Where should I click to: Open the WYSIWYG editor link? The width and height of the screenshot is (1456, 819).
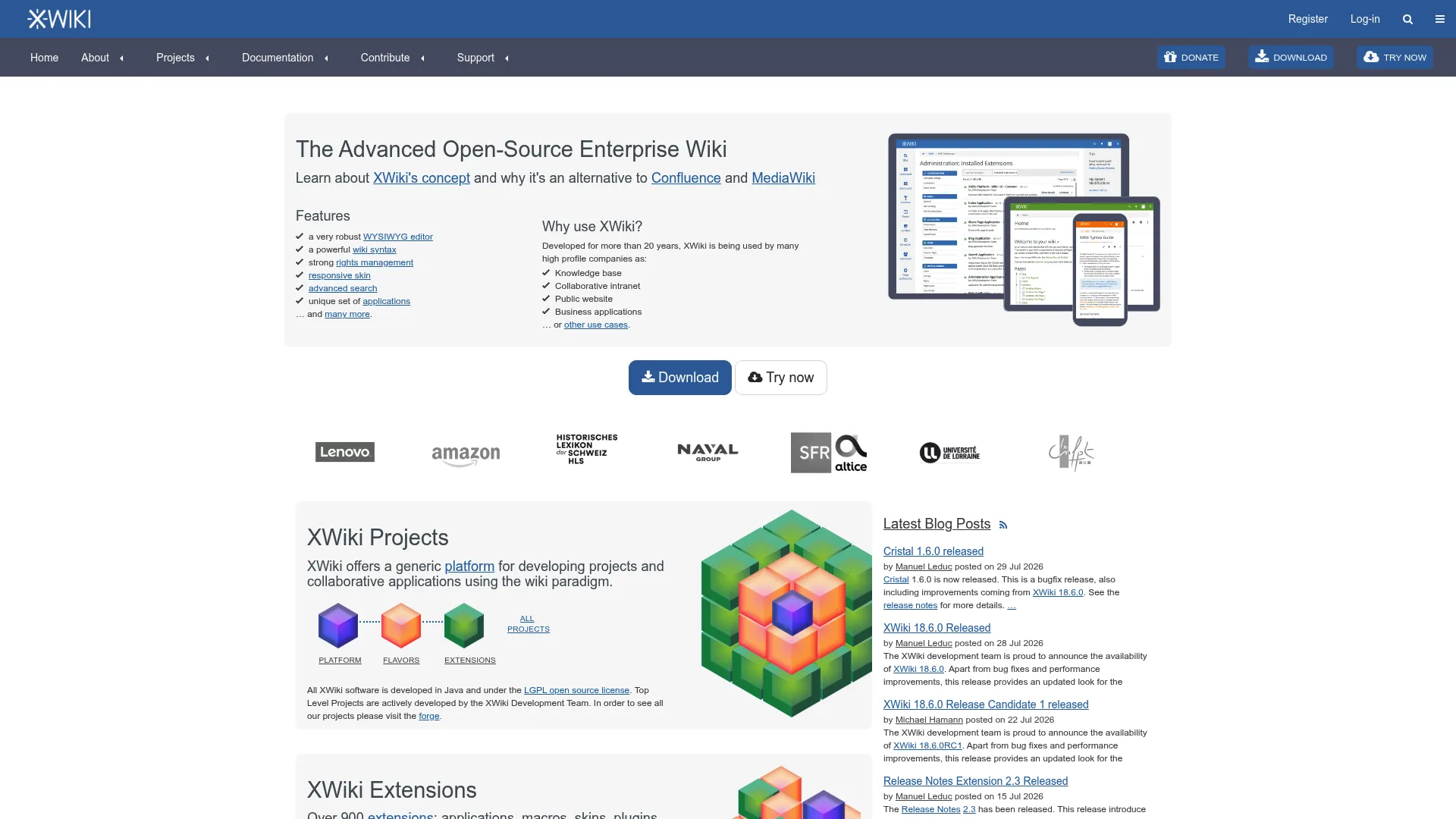(x=398, y=237)
